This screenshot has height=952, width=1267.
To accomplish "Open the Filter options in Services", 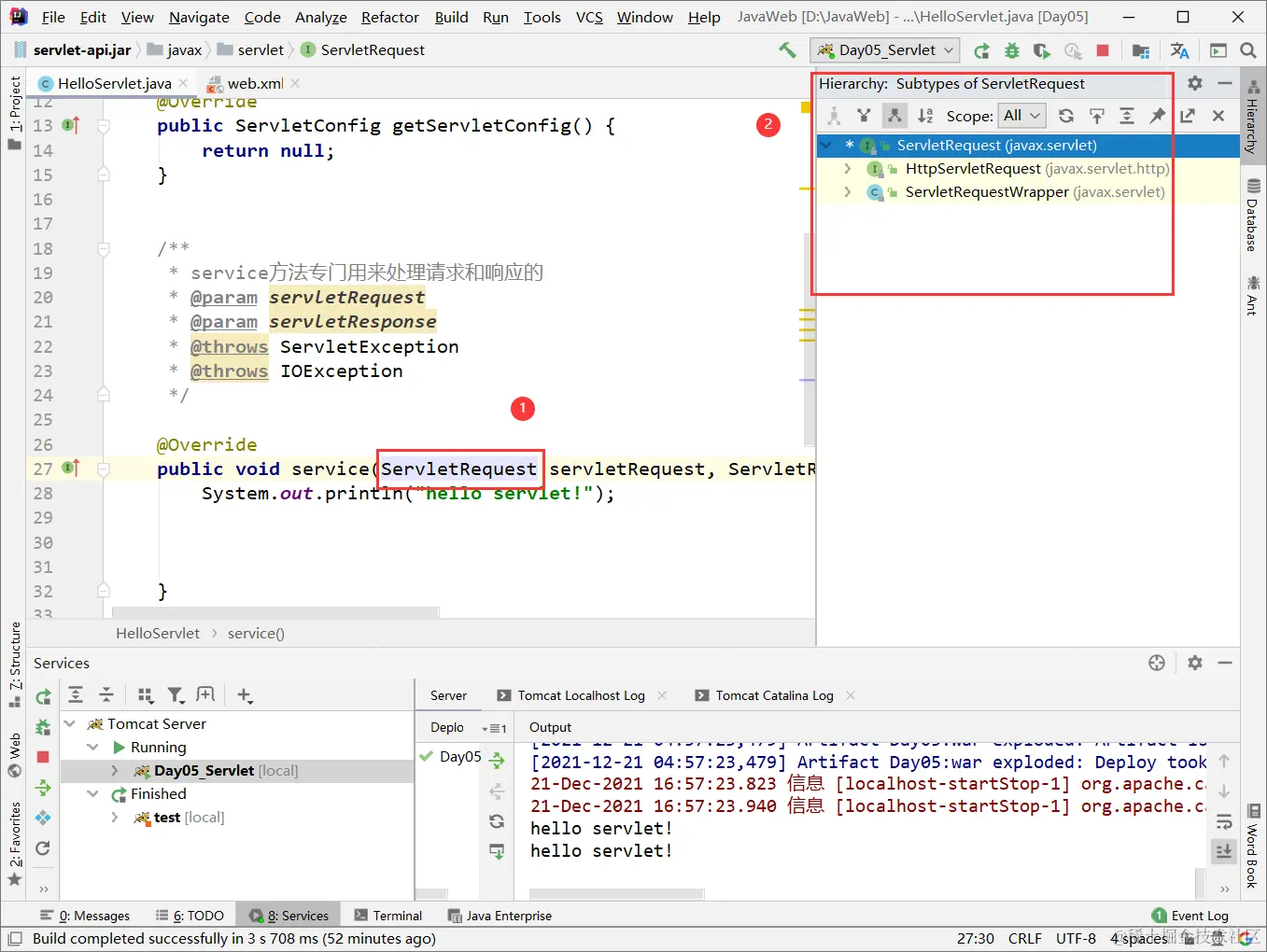I will (x=176, y=694).
